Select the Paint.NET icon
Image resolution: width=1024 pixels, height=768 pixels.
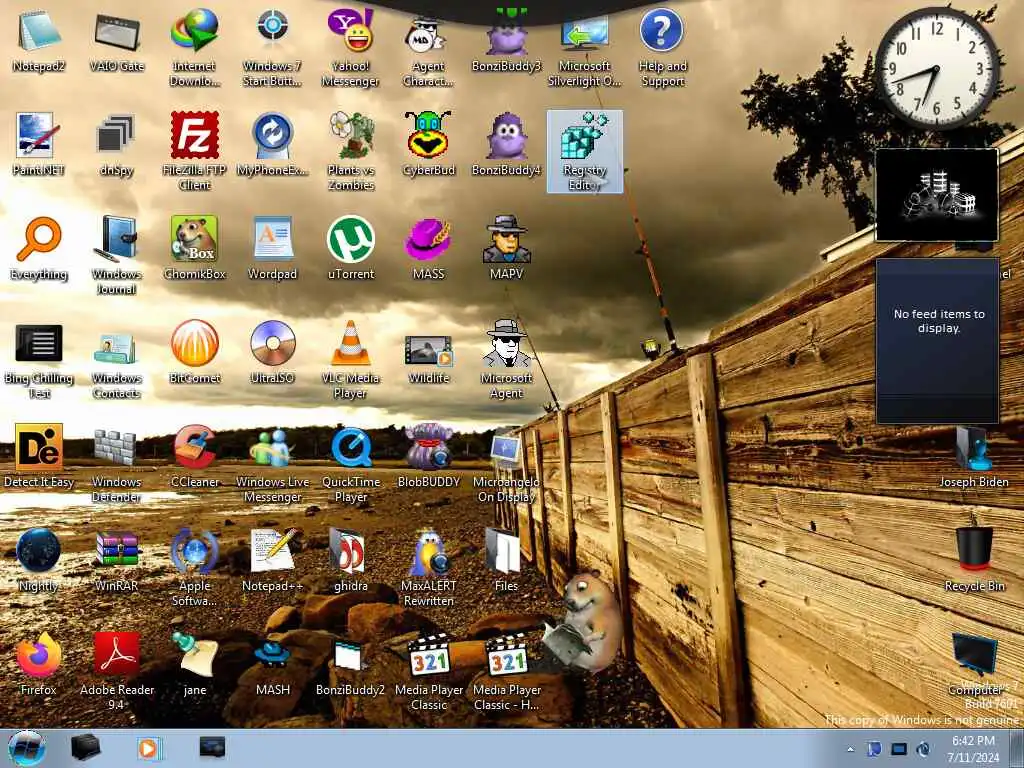click(x=39, y=145)
